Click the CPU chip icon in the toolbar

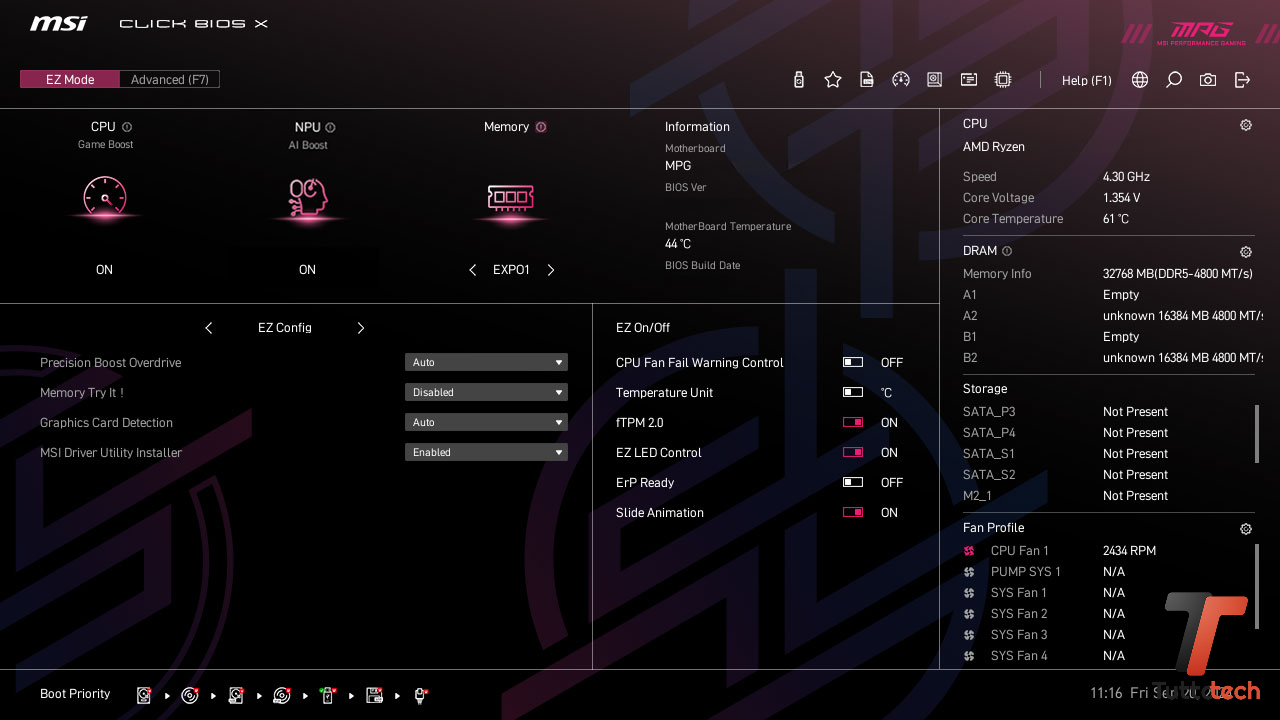[1003, 80]
